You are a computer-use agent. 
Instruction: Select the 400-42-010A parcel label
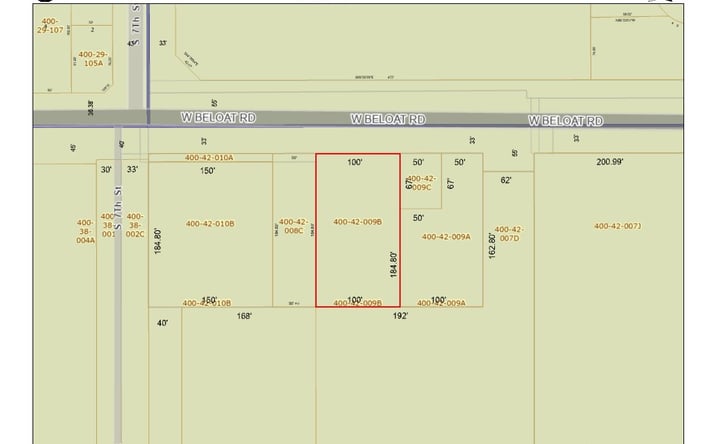pyautogui.click(x=209, y=158)
